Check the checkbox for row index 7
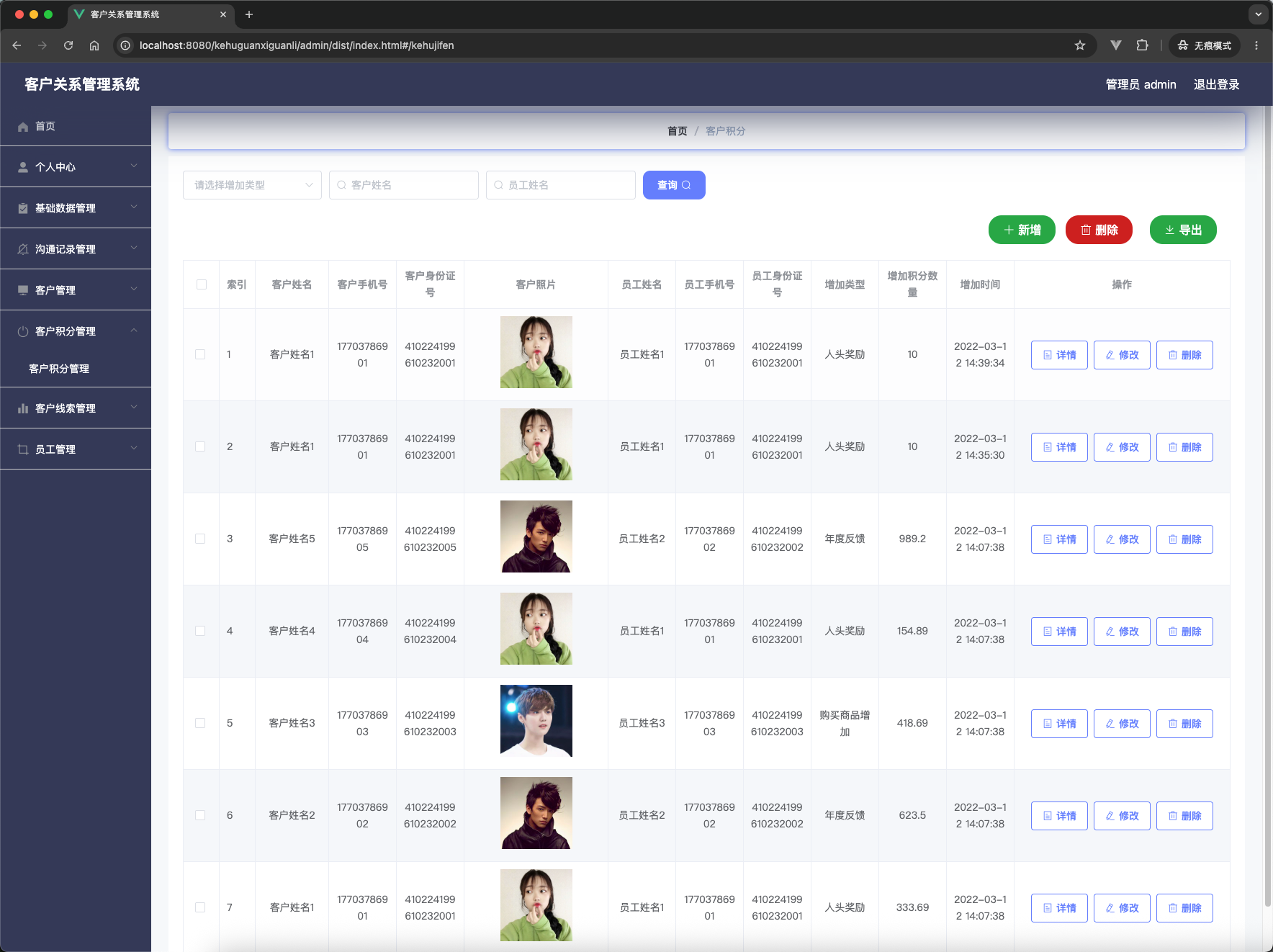Viewport: 1273px width, 952px height. tap(200, 907)
